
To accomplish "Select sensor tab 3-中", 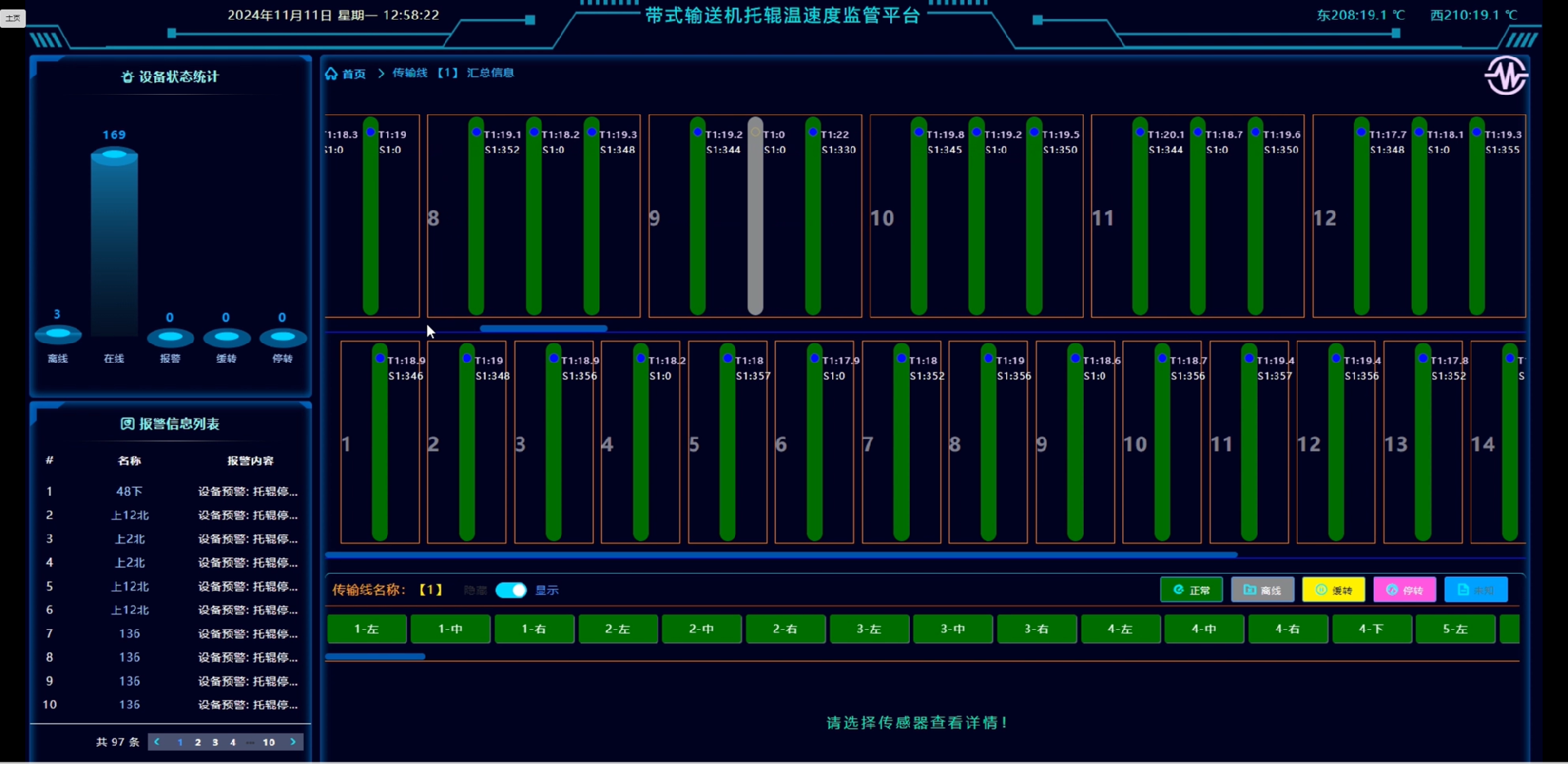I will [x=952, y=629].
